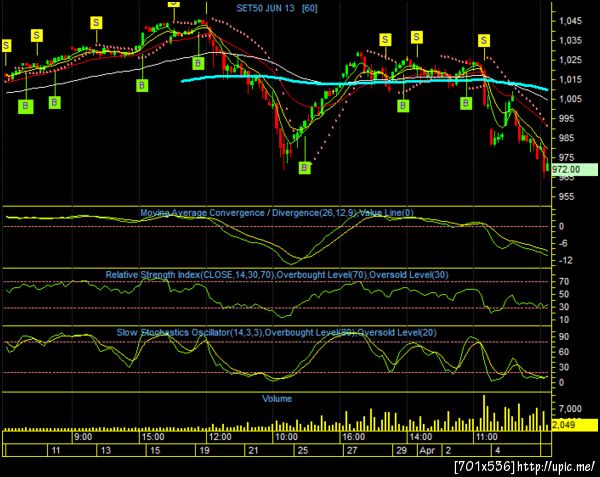
Task: Click the 1,015 price axis value
Action: [571, 79]
